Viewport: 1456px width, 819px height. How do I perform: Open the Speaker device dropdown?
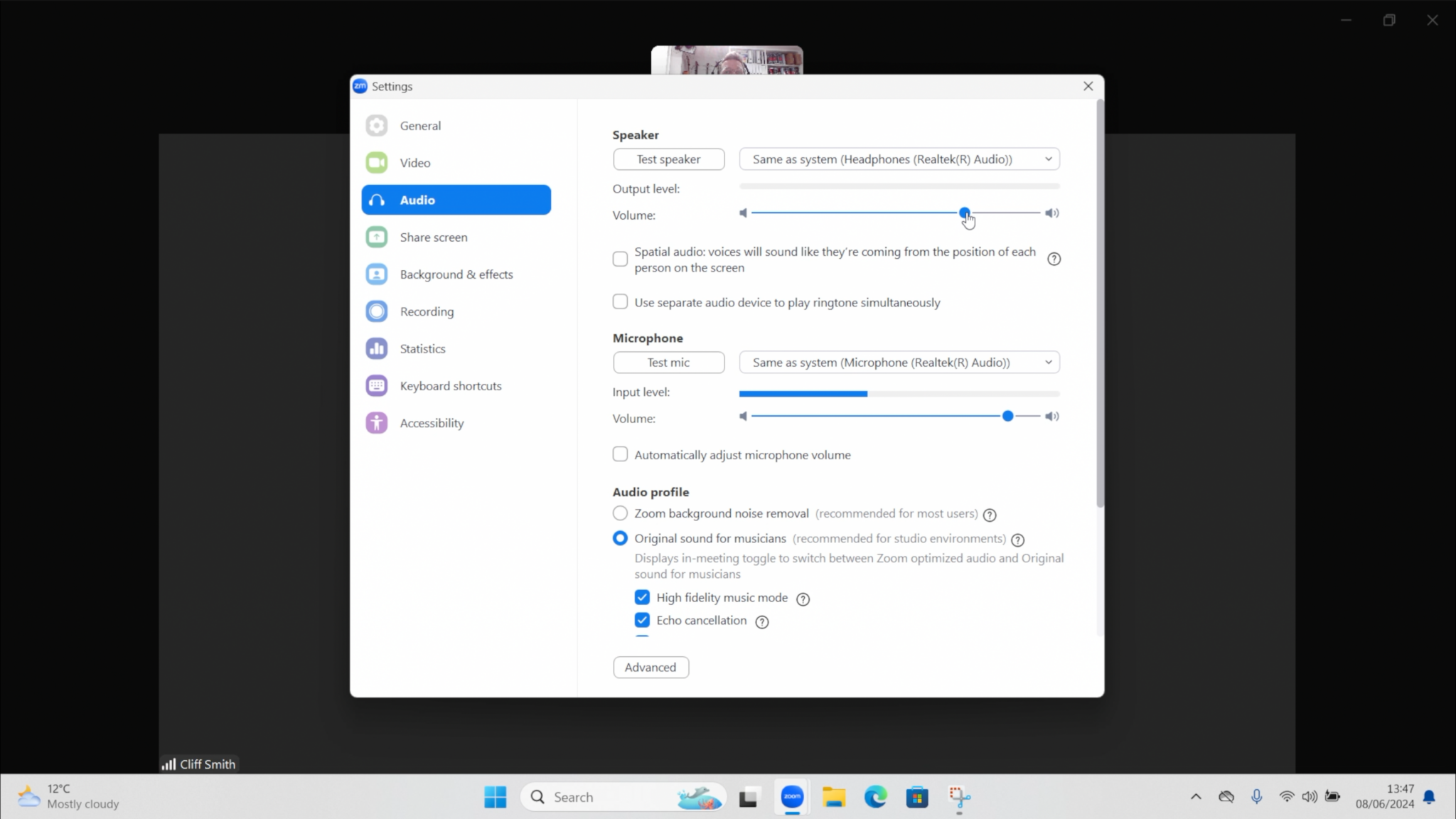pyautogui.click(x=899, y=159)
